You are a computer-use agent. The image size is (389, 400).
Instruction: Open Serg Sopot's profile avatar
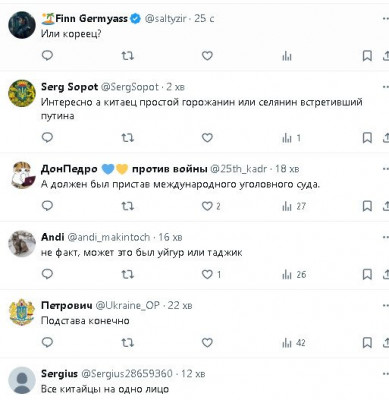[x=22, y=93]
